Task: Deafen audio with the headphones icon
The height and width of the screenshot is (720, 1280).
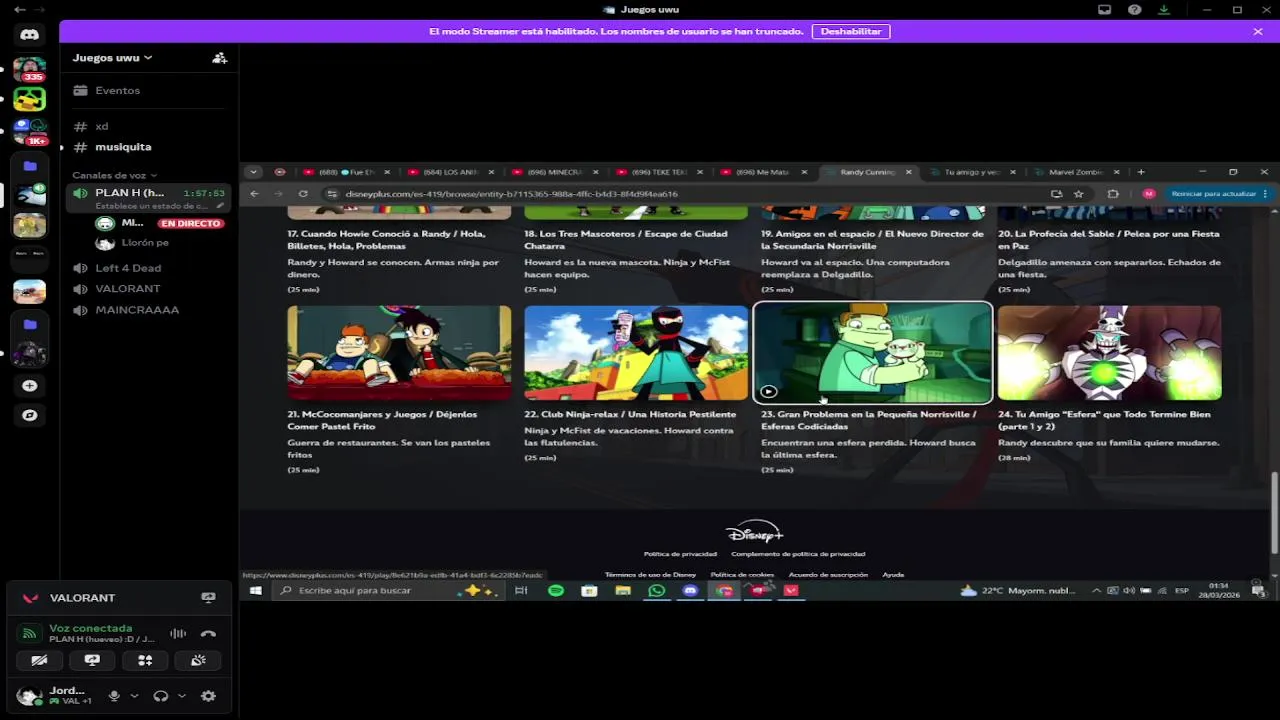Action: 160,696
